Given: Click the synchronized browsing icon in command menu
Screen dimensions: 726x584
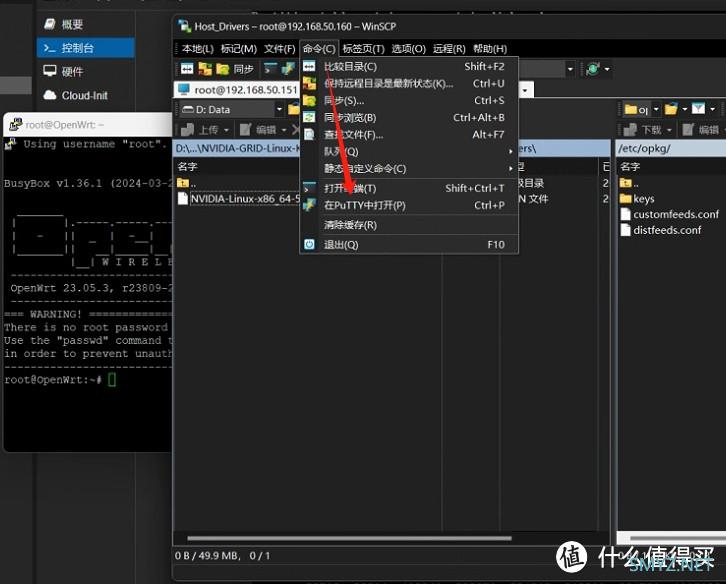Looking at the screenshot, I should pyautogui.click(x=309, y=118).
